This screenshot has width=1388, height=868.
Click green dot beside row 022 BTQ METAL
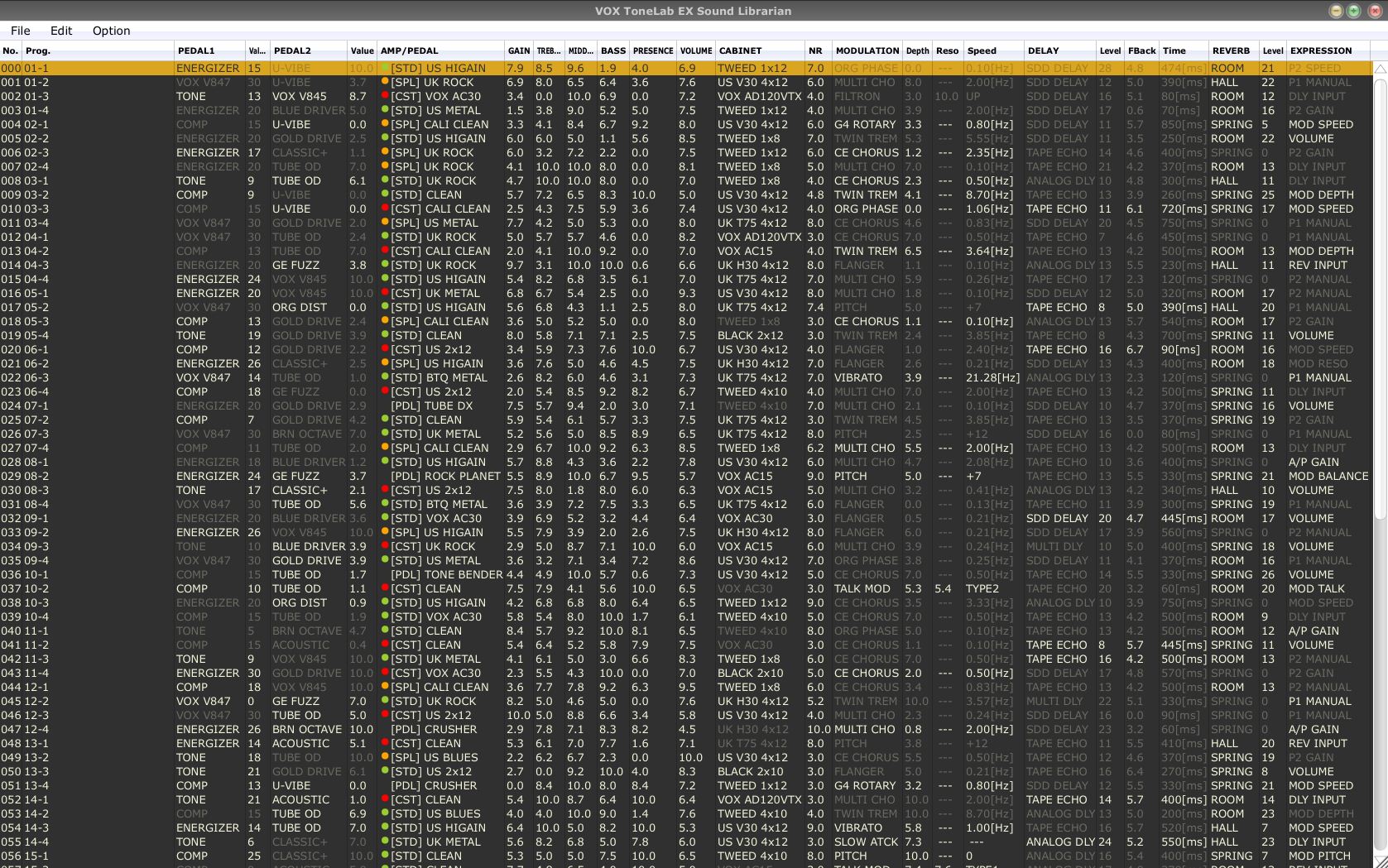(x=385, y=377)
